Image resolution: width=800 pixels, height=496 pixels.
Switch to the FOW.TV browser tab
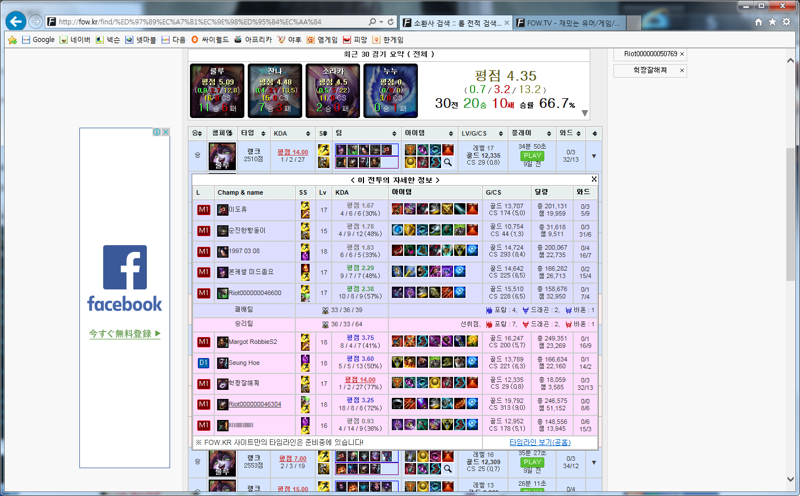[569, 22]
